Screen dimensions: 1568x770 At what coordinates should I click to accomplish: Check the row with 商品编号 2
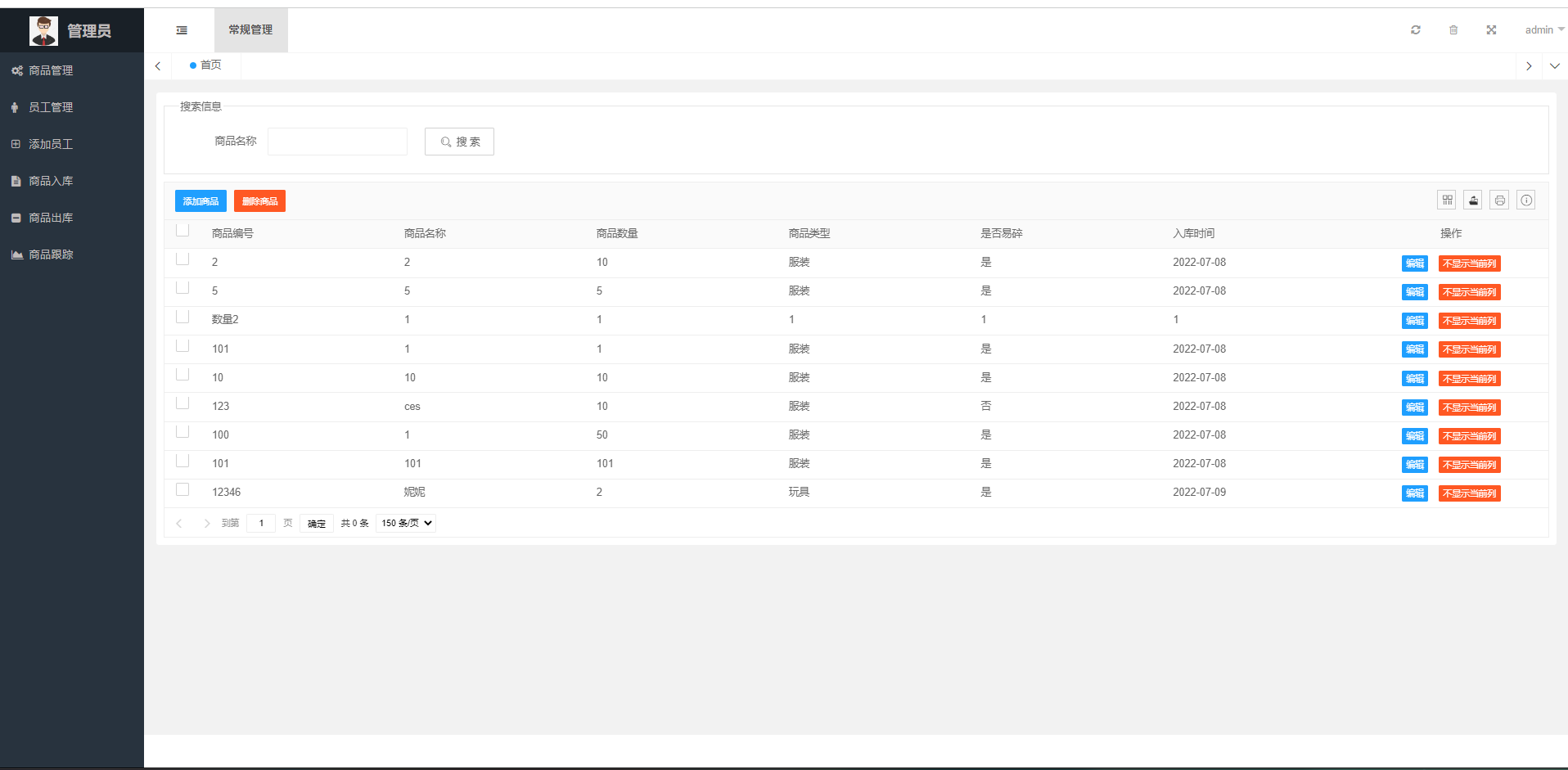click(182, 259)
